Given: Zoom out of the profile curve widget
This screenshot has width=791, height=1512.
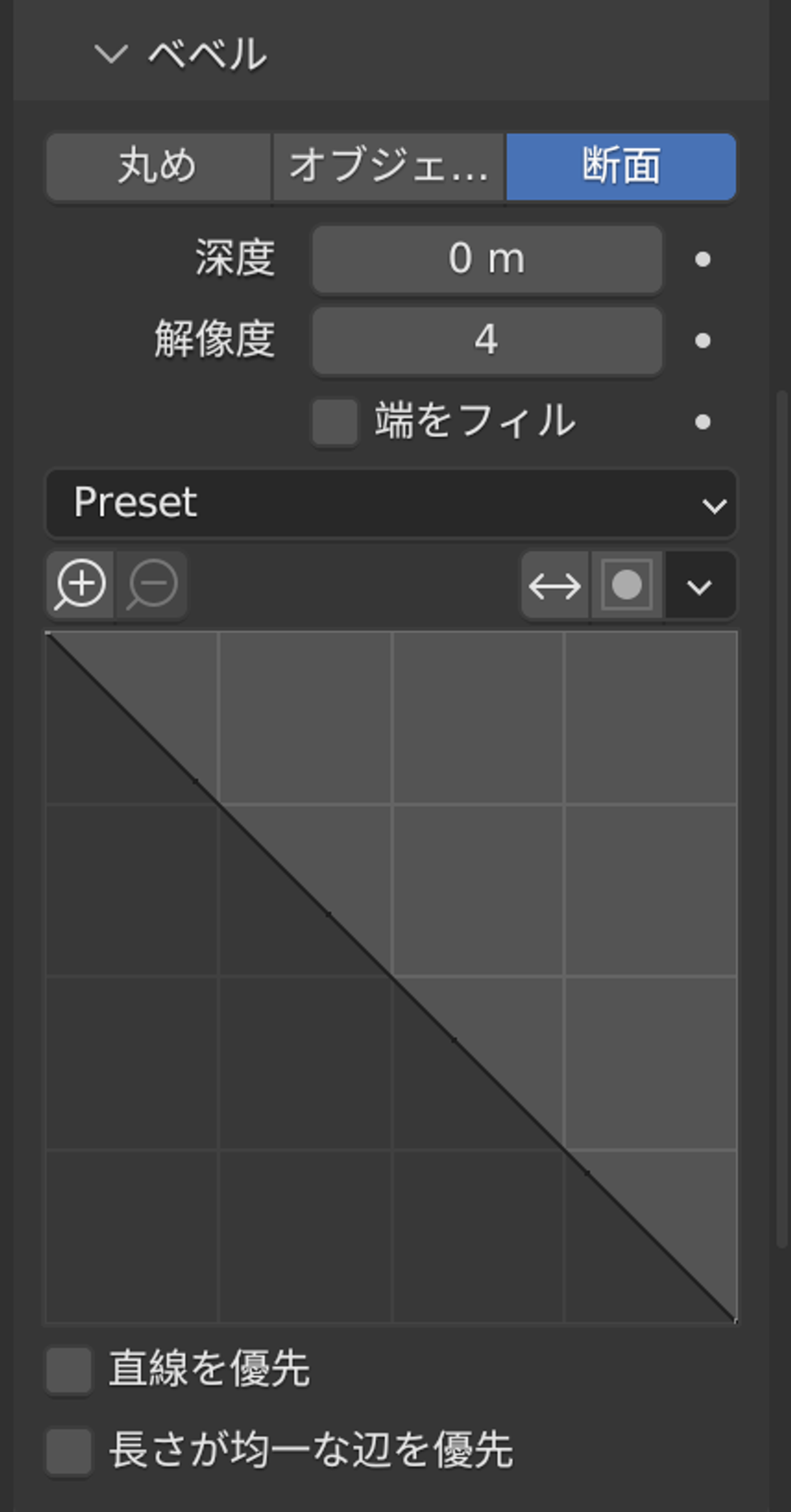Looking at the screenshot, I should (152, 585).
